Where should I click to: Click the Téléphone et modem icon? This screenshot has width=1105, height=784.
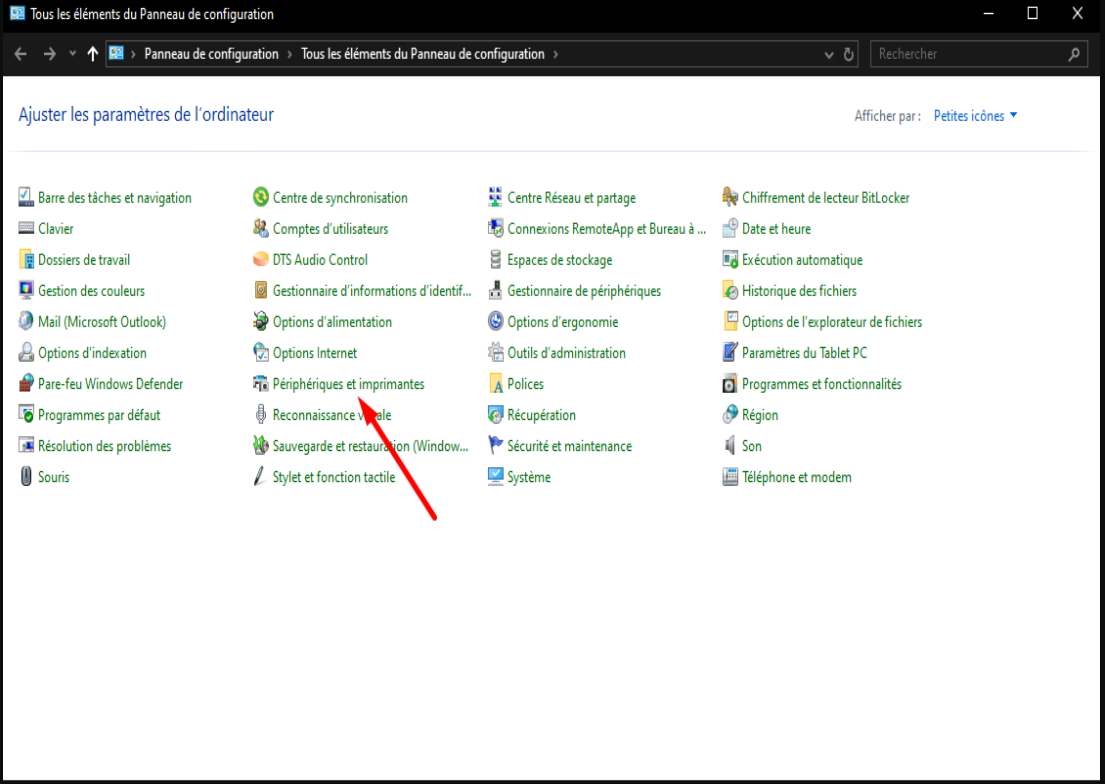pyautogui.click(x=730, y=477)
